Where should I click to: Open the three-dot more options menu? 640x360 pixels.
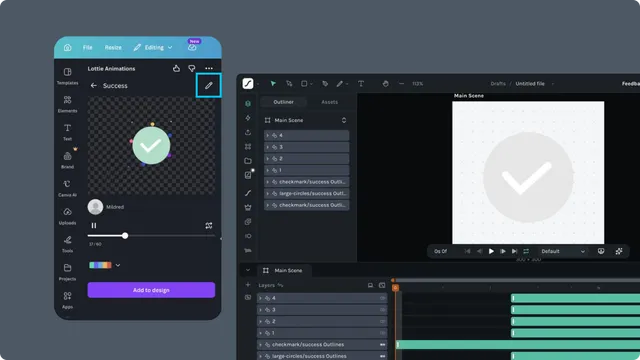209,68
